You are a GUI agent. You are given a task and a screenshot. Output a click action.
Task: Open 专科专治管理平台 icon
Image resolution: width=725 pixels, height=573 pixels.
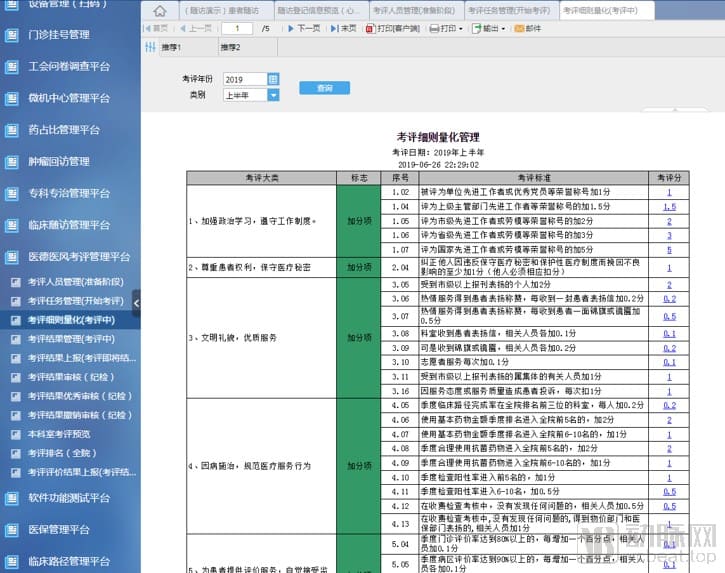coord(12,193)
